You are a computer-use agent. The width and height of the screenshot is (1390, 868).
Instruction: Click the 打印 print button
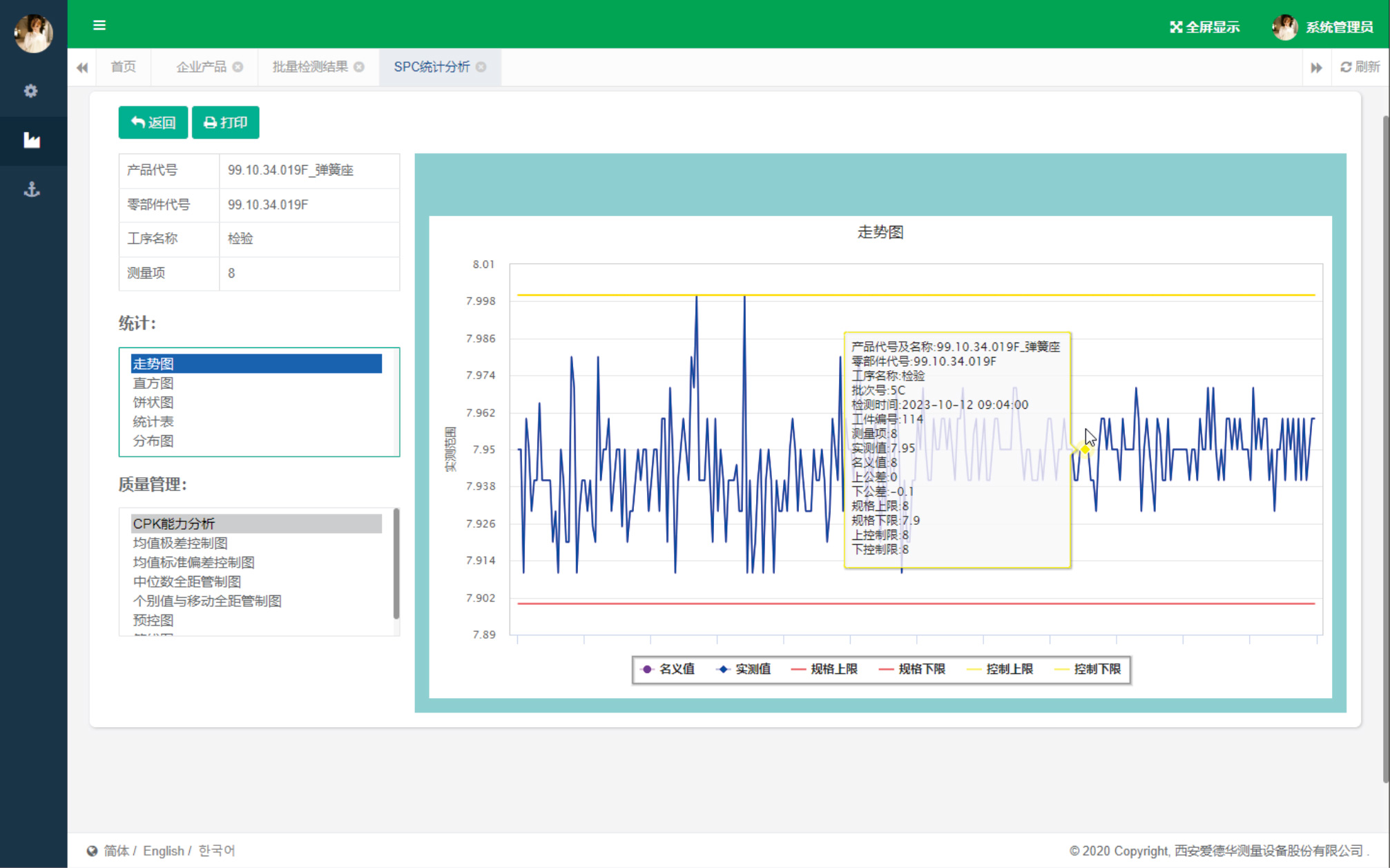pos(225,122)
